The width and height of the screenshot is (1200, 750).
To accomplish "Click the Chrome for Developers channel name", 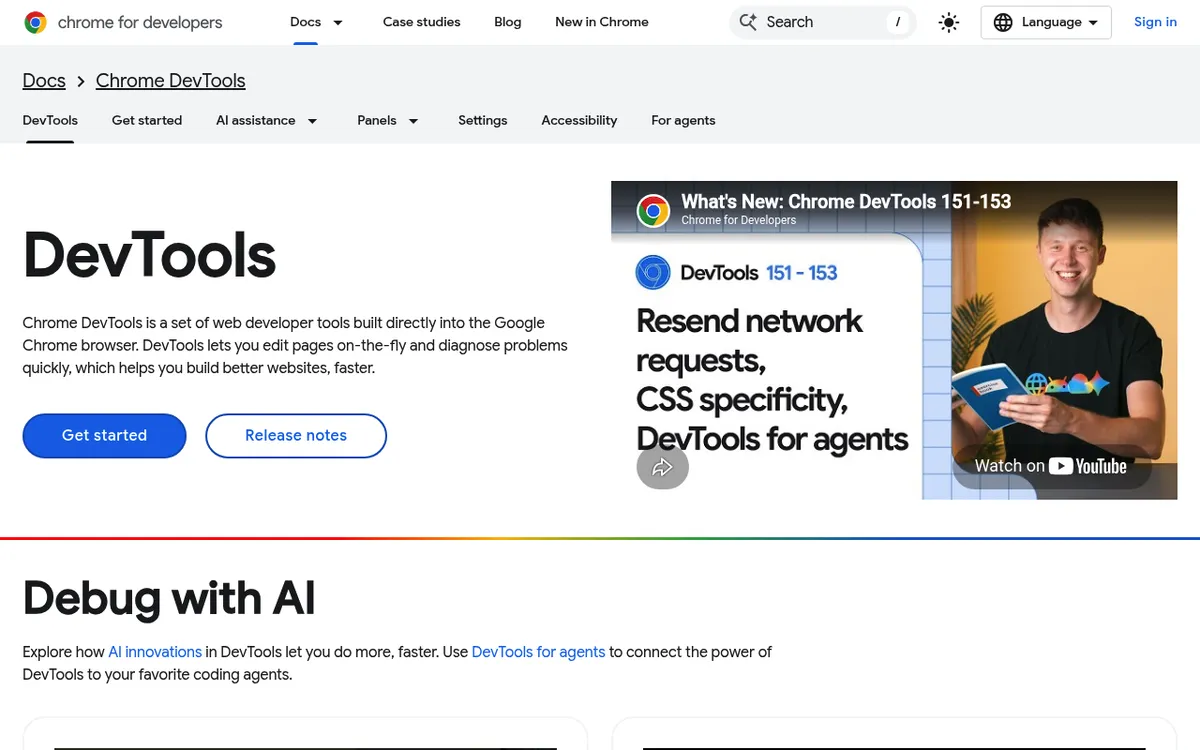I will 739,220.
